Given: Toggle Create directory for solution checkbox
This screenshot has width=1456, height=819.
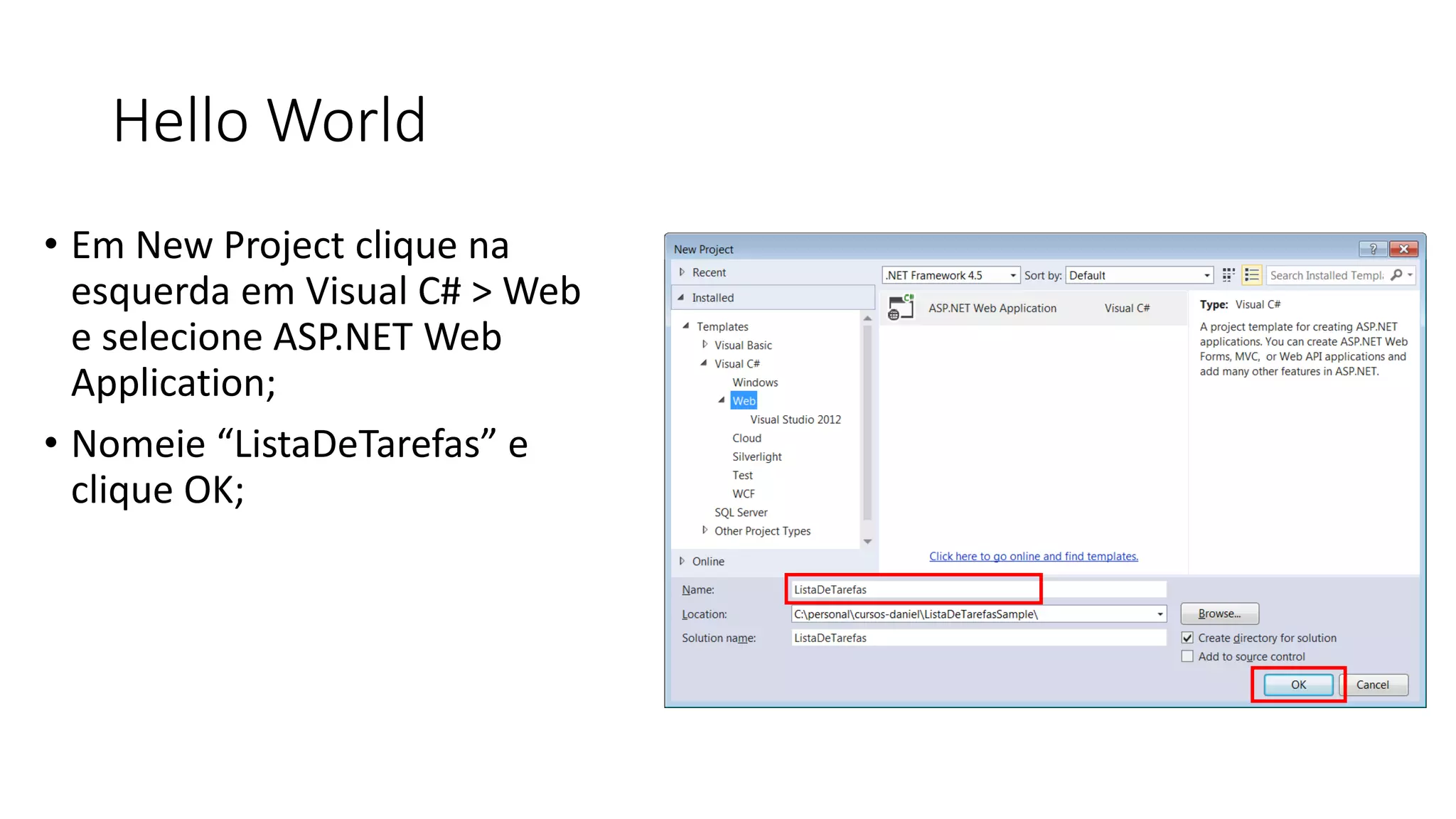Looking at the screenshot, I should 1187,638.
